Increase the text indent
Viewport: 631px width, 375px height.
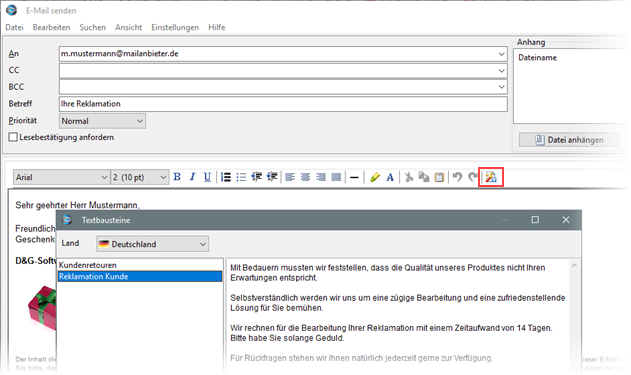[x=272, y=177]
